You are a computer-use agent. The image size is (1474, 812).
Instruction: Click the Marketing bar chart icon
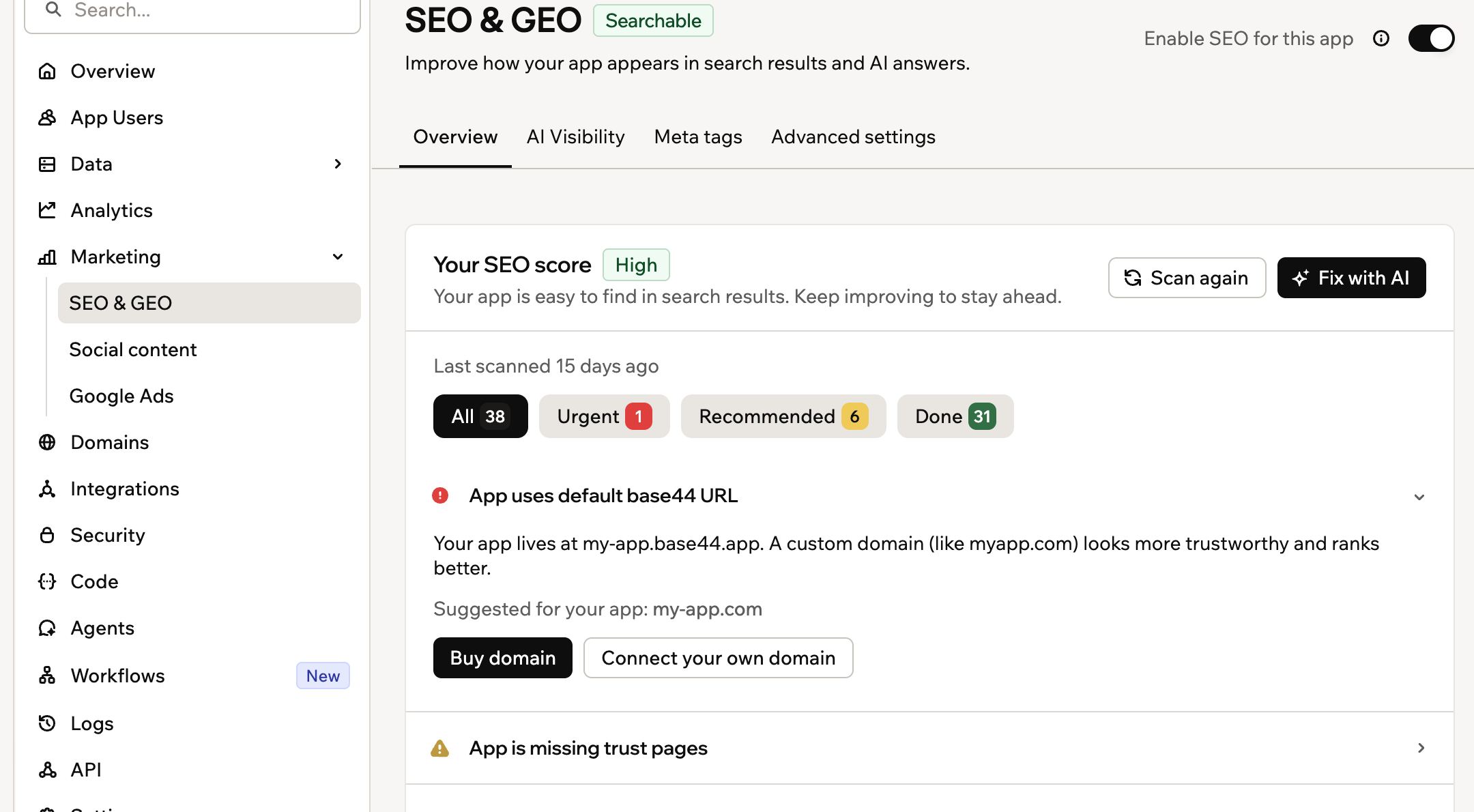(x=47, y=257)
